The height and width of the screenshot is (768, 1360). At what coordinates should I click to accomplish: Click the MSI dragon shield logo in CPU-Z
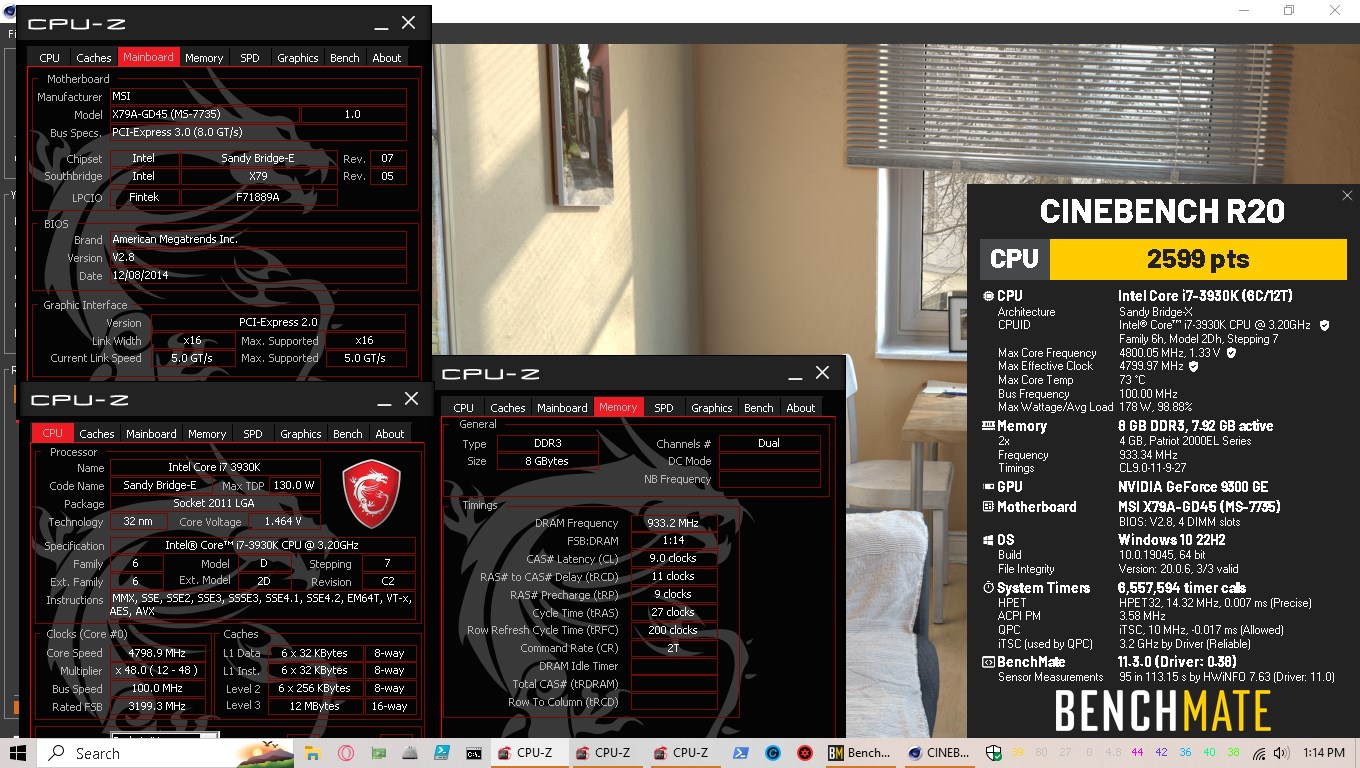[x=372, y=494]
